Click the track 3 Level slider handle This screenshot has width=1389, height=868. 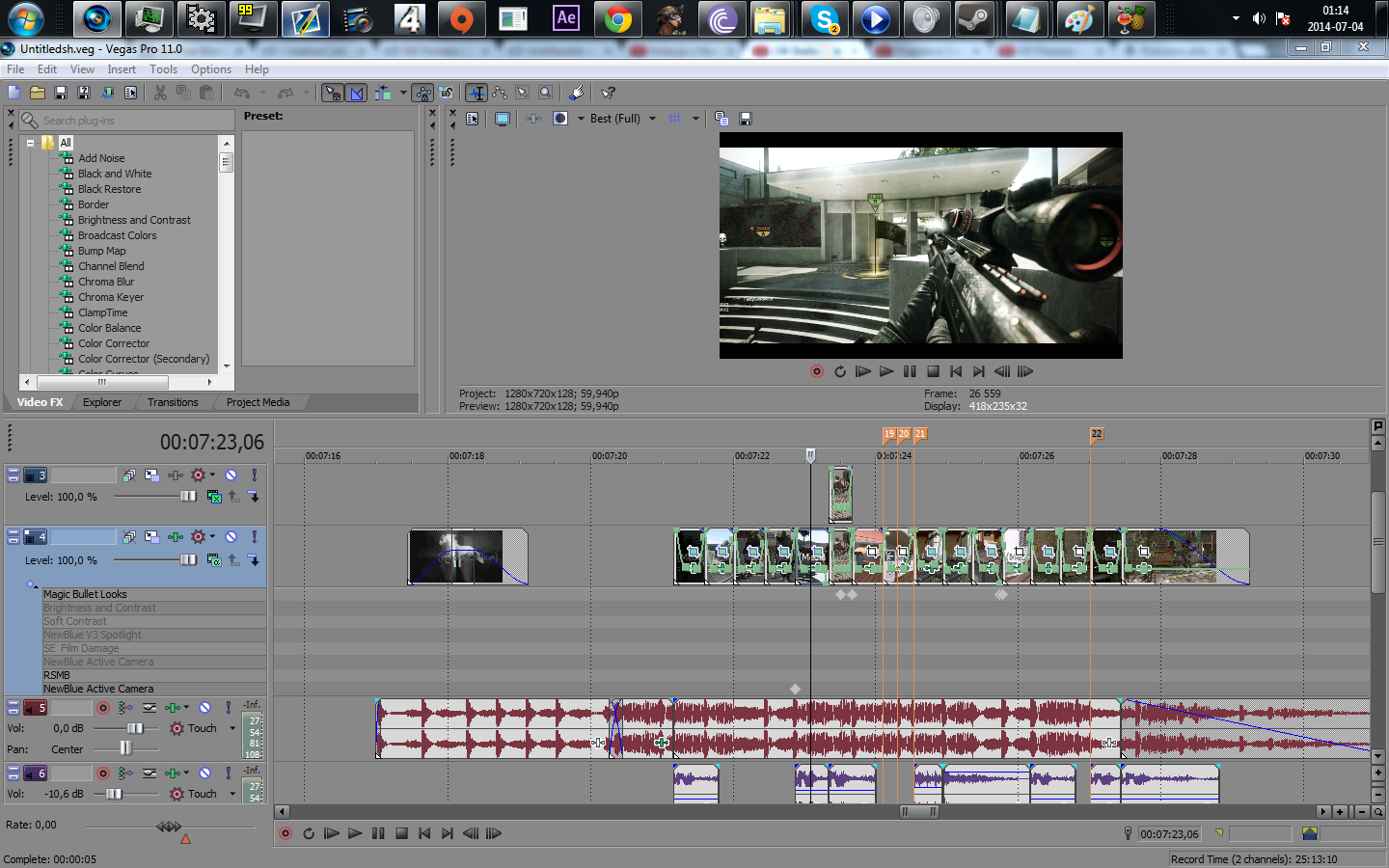(x=188, y=496)
